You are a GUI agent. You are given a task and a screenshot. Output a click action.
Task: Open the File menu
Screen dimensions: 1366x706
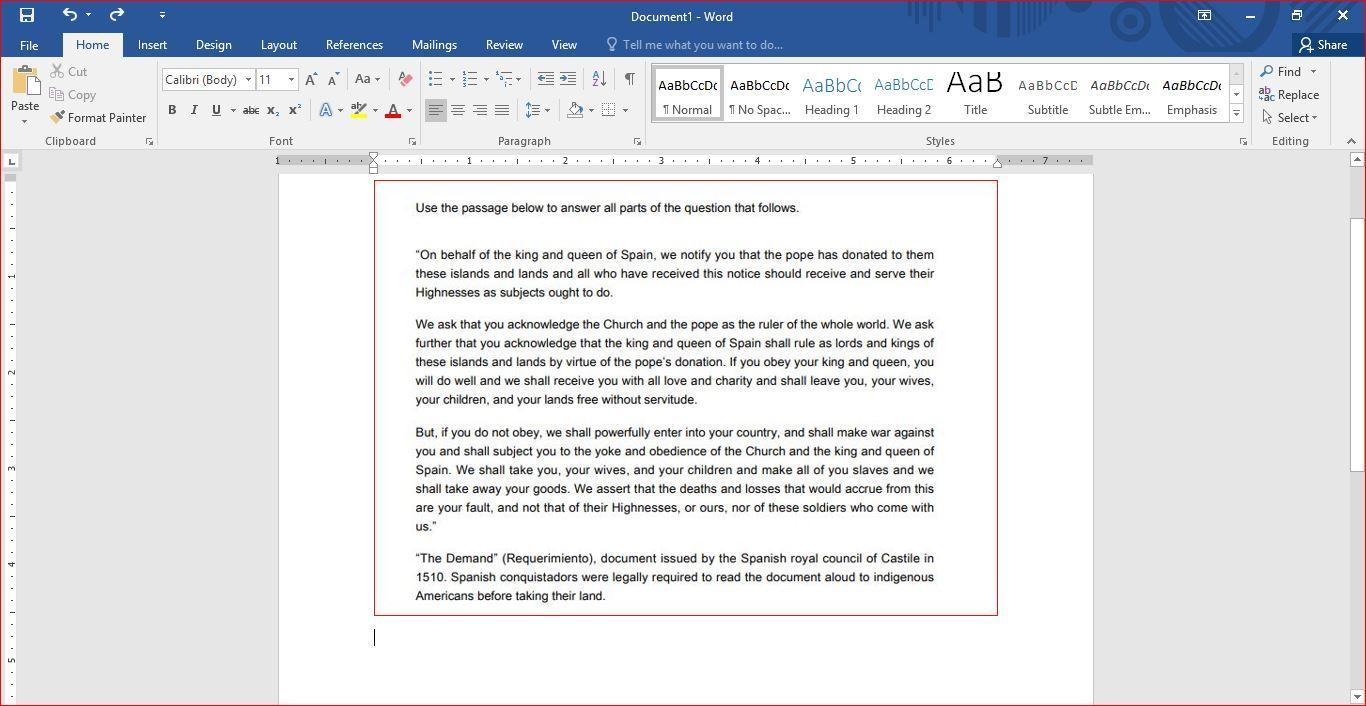click(29, 45)
